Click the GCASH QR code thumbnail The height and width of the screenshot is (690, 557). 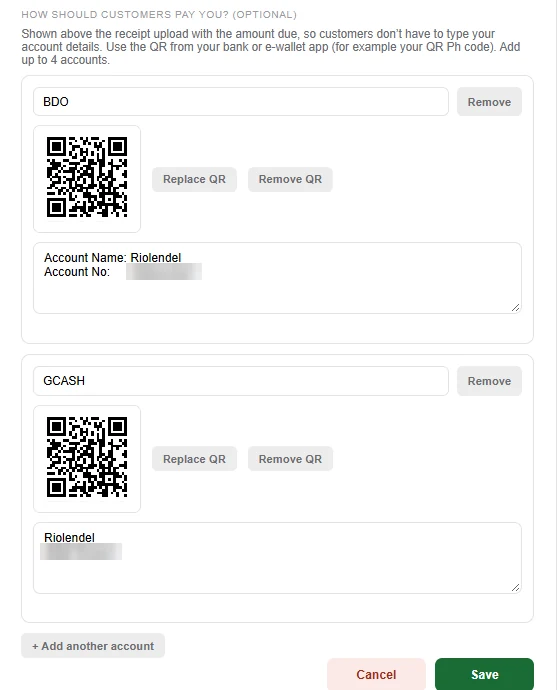87,459
